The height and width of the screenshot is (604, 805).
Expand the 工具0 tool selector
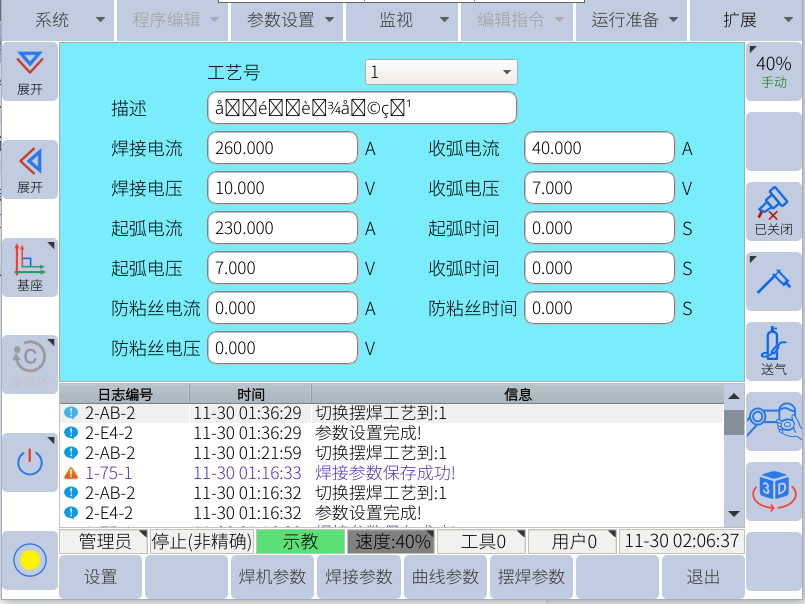[483, 542]
